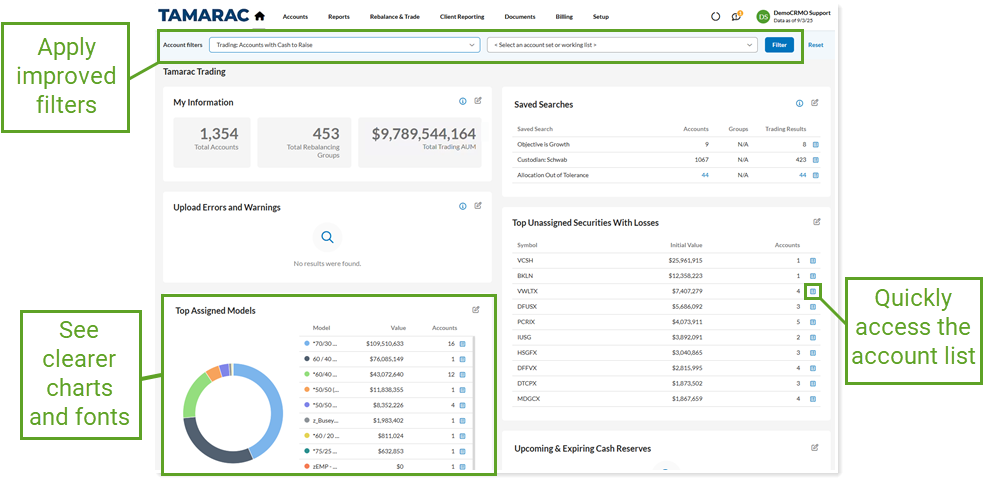Click the blue *70/30 model color swatch
Viewport: 989px width, 480px height.
click(x=305, y=343)
